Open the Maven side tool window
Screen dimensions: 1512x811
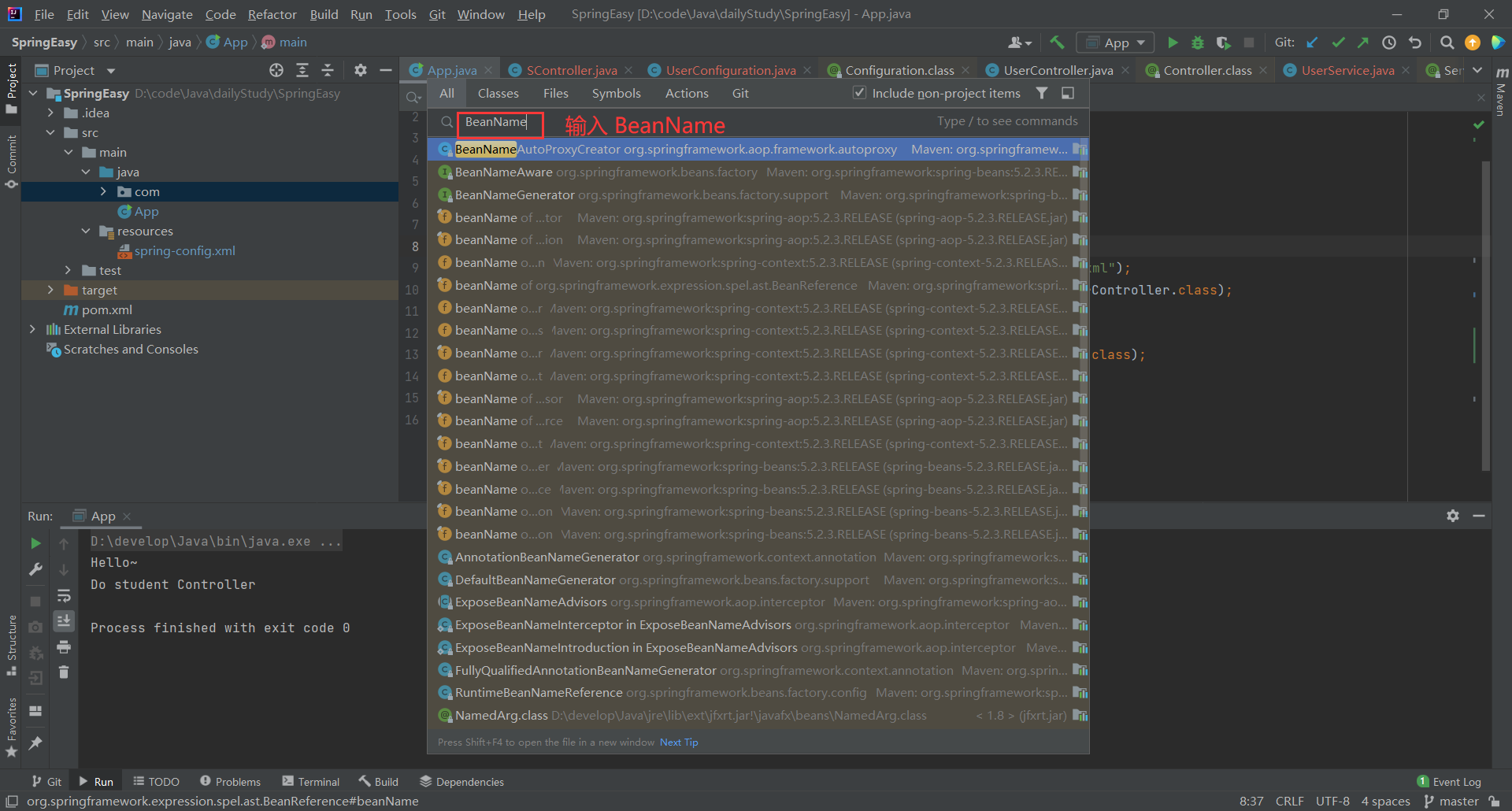pos(1501,93)
